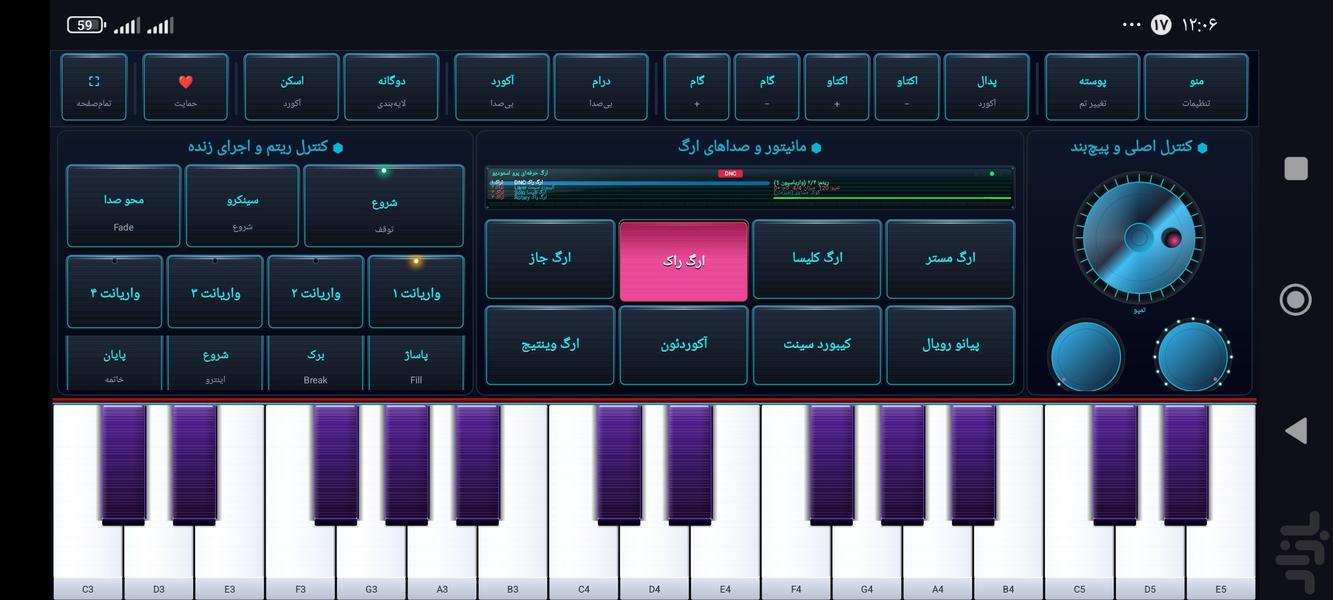Lower the octave with اکتاو minus
The width and height of the screenshot is (1333, 600).
pos(907,88)
